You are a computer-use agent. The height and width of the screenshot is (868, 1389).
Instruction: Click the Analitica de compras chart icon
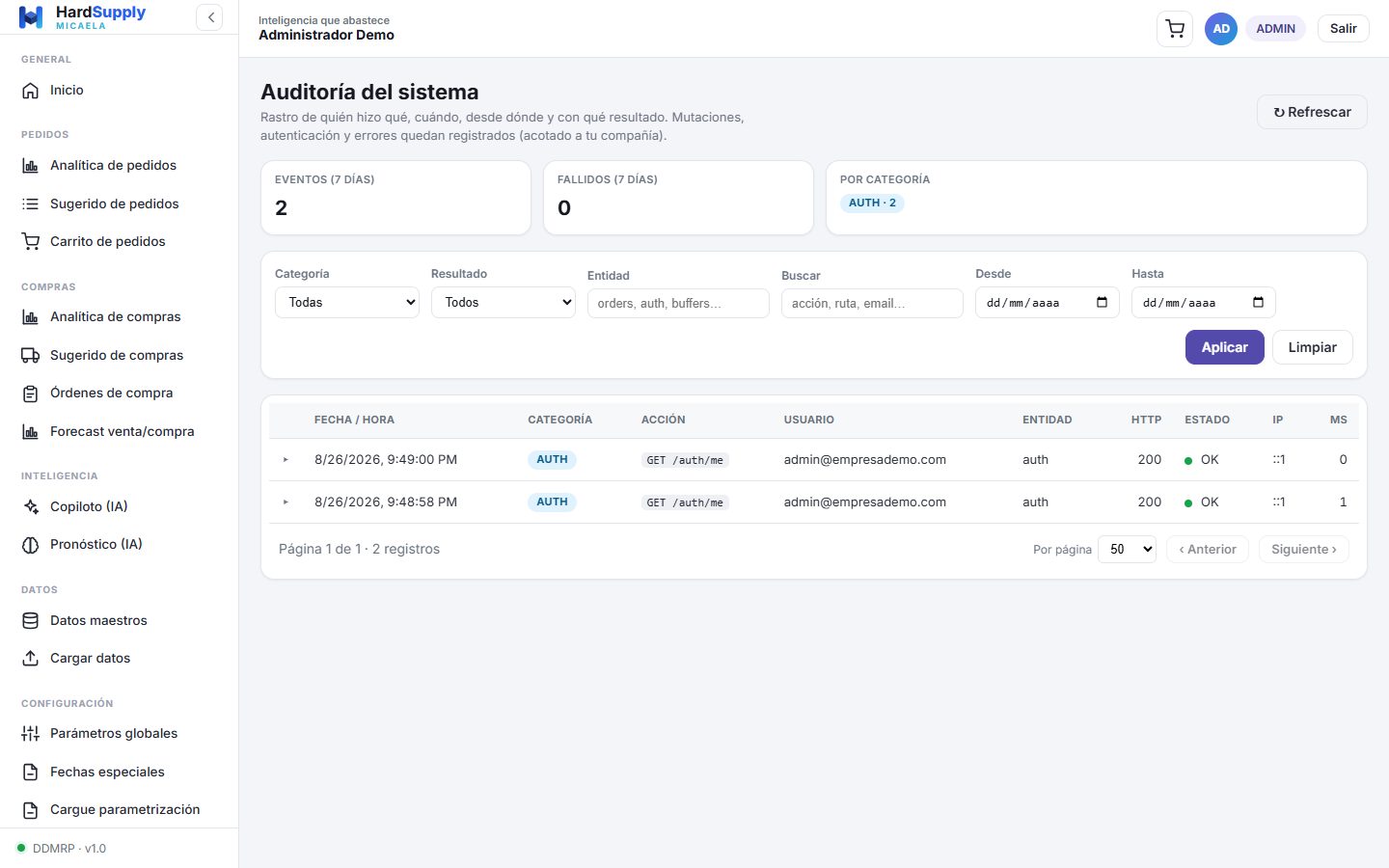31,316
